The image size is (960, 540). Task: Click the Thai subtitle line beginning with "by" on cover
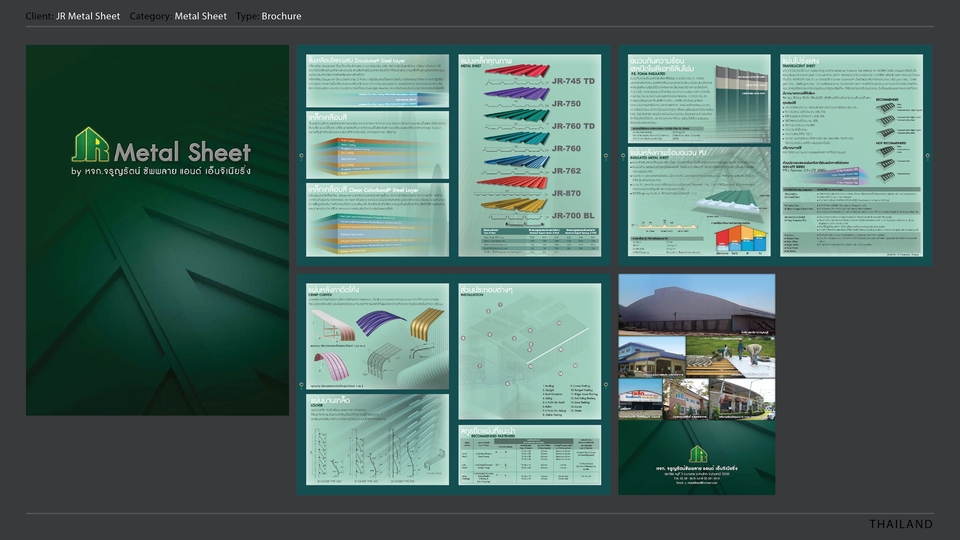(161, 171)
